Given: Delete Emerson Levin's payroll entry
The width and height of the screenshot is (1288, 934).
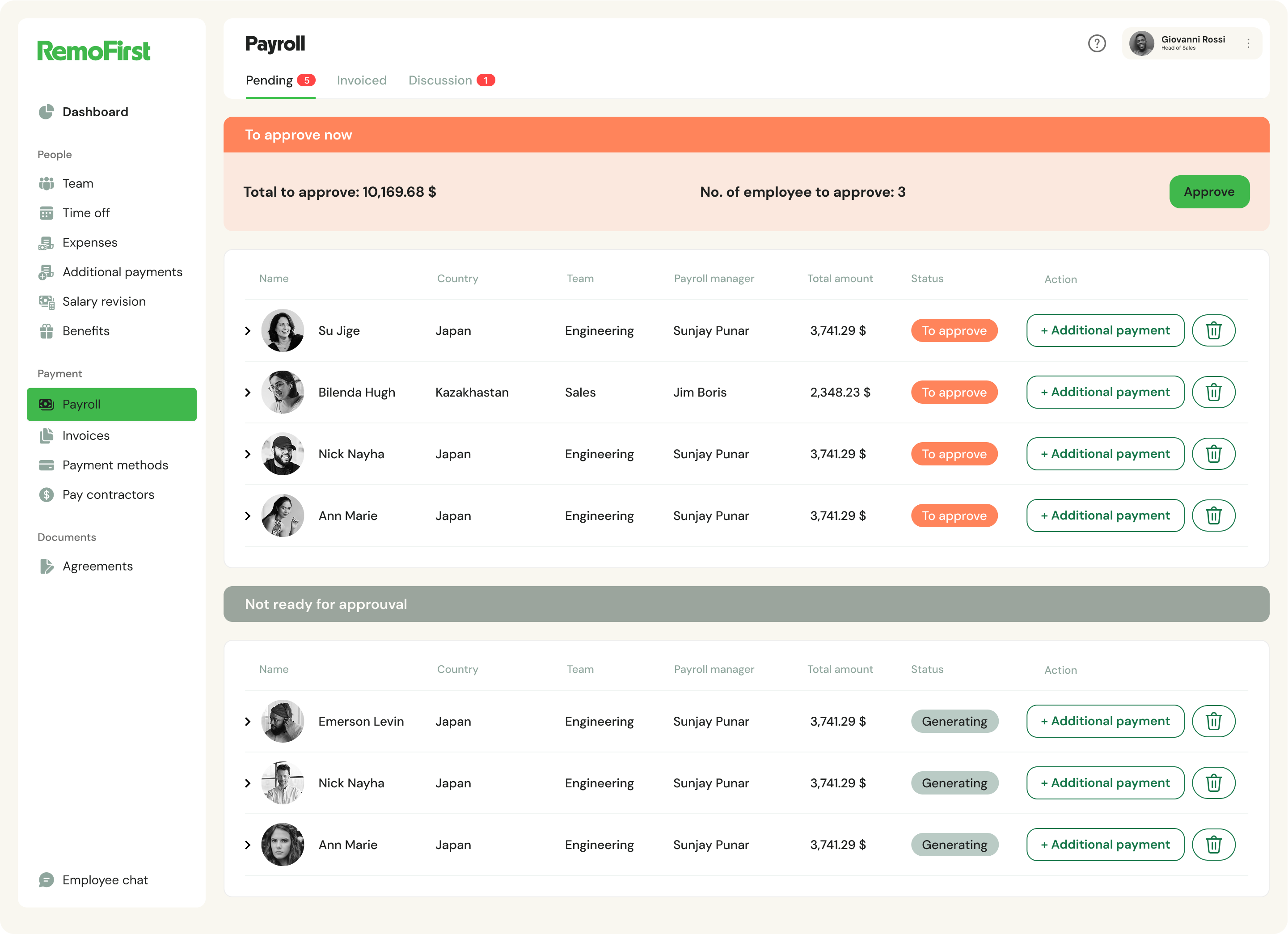Looking at the screenshot, I should (x=1213, y=721).
